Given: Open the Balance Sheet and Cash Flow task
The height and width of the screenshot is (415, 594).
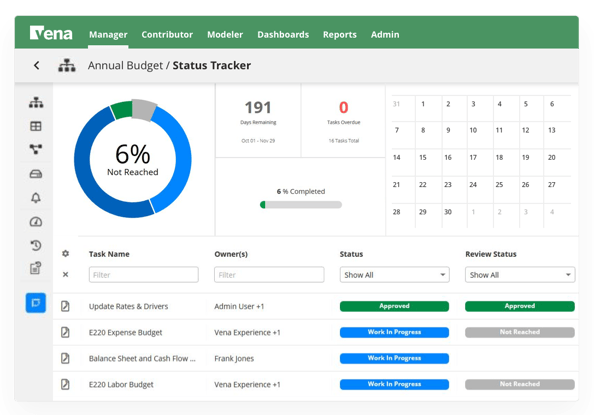Looking at the screenshot, I should (x=142, y=358).
